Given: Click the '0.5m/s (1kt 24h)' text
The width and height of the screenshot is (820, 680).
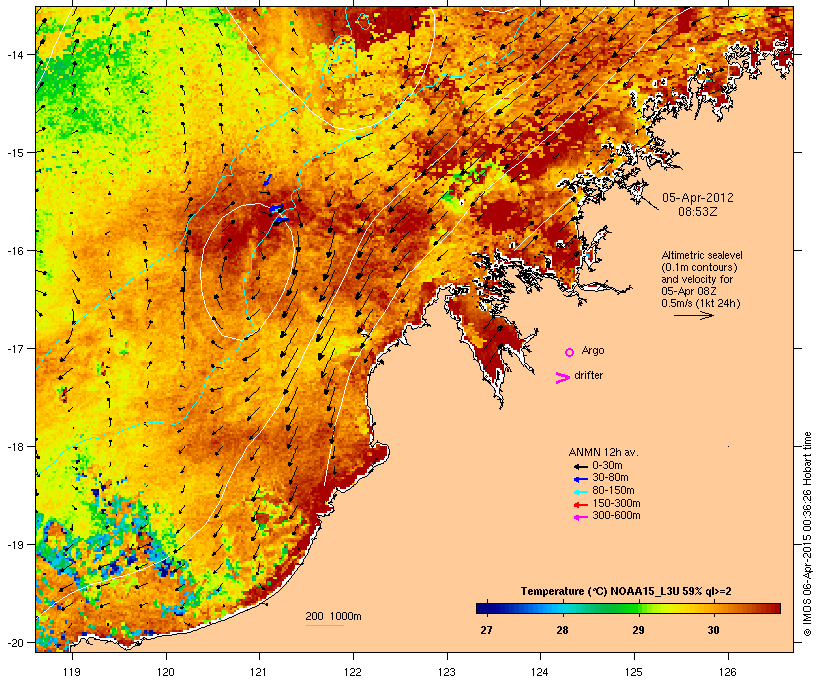Looking at the screenshot, I should [701, 303].
